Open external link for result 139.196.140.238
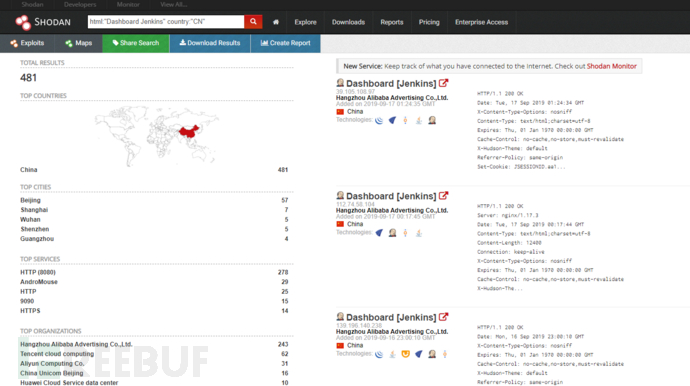 coord(444,317)
